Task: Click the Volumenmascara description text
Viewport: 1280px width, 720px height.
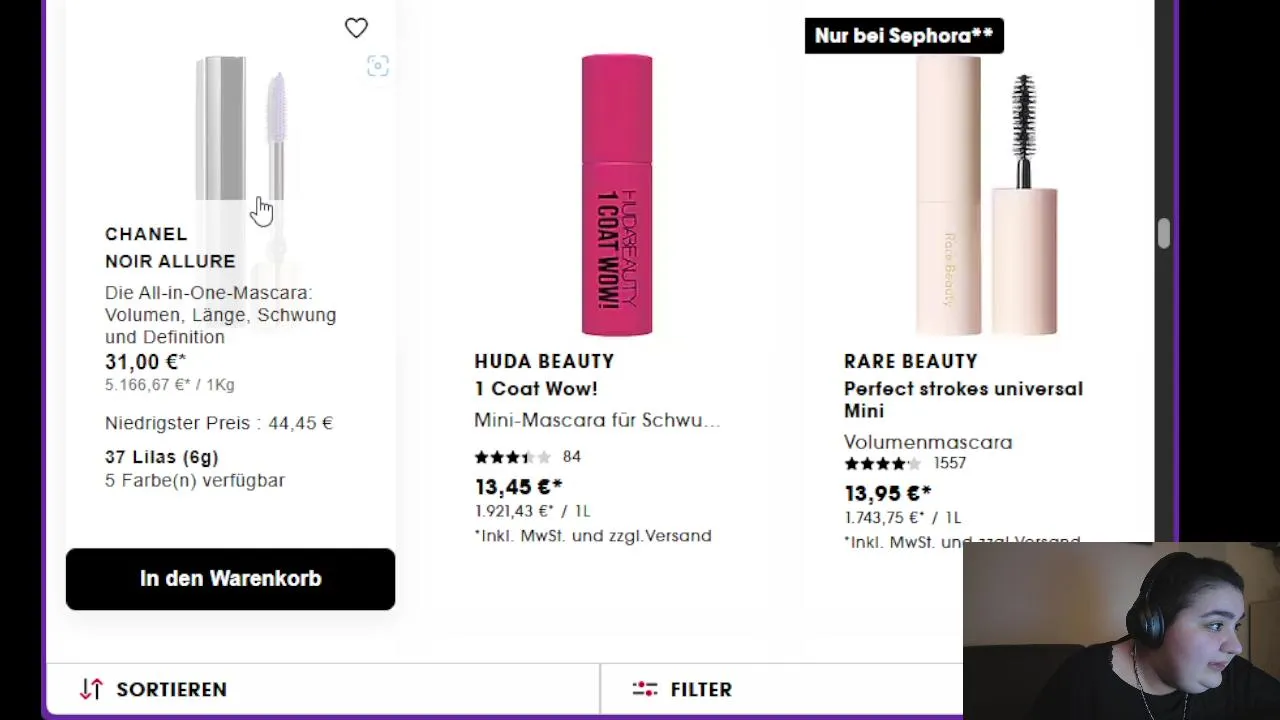Action: tap(928, 442)
